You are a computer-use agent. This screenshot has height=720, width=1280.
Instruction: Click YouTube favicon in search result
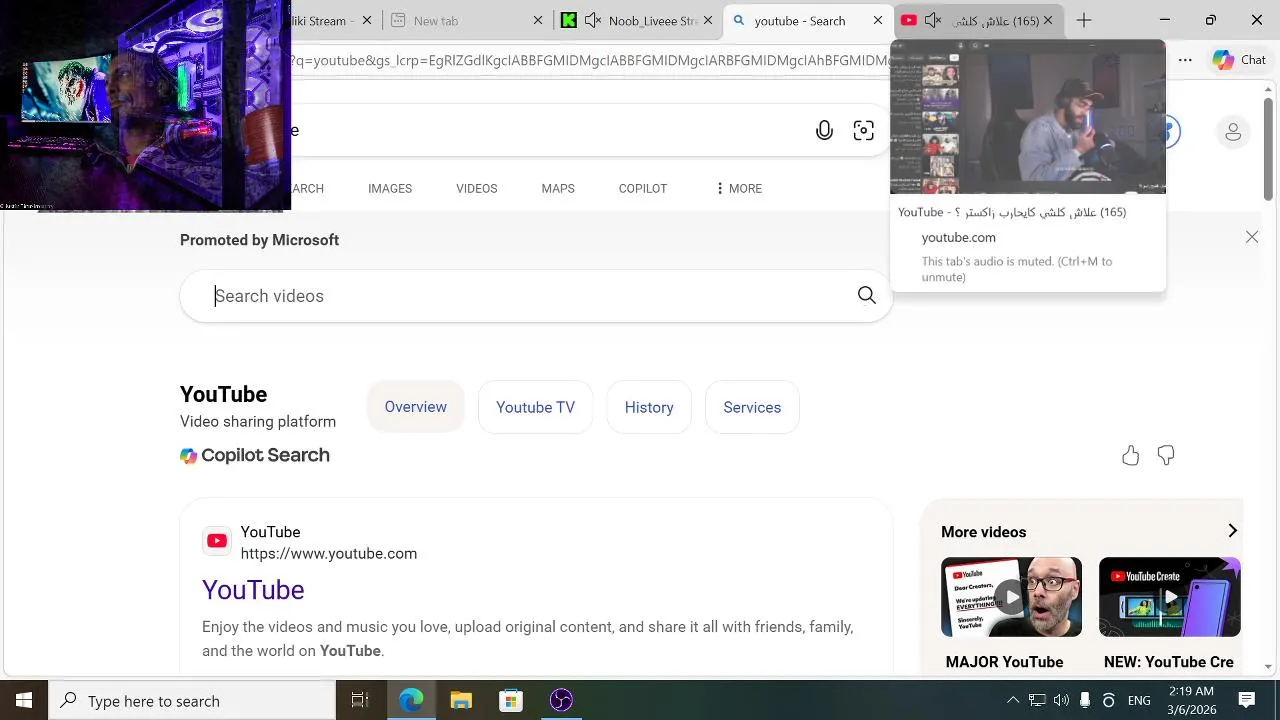pyautogui.click(x=216, y=541)
